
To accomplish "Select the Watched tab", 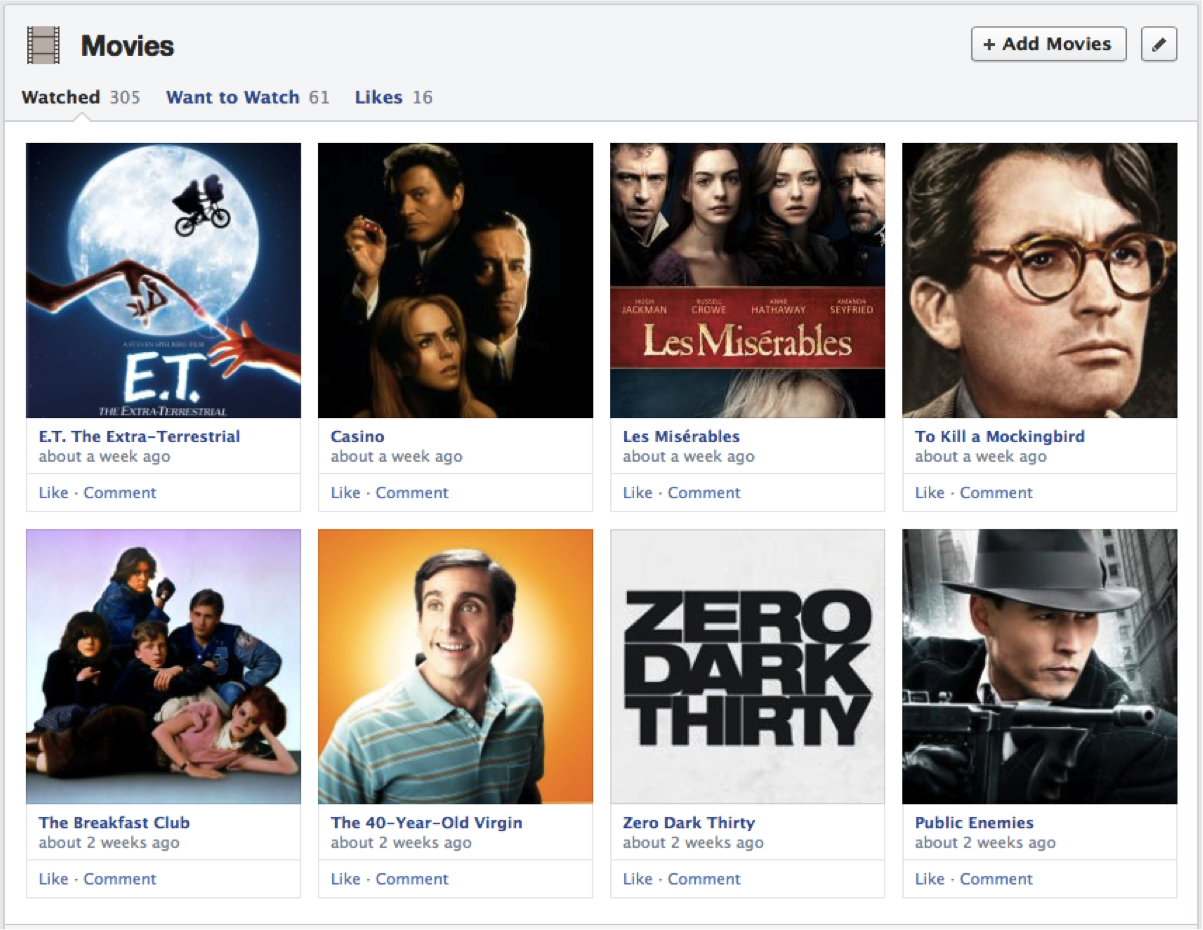I will (x=61, y=97).
